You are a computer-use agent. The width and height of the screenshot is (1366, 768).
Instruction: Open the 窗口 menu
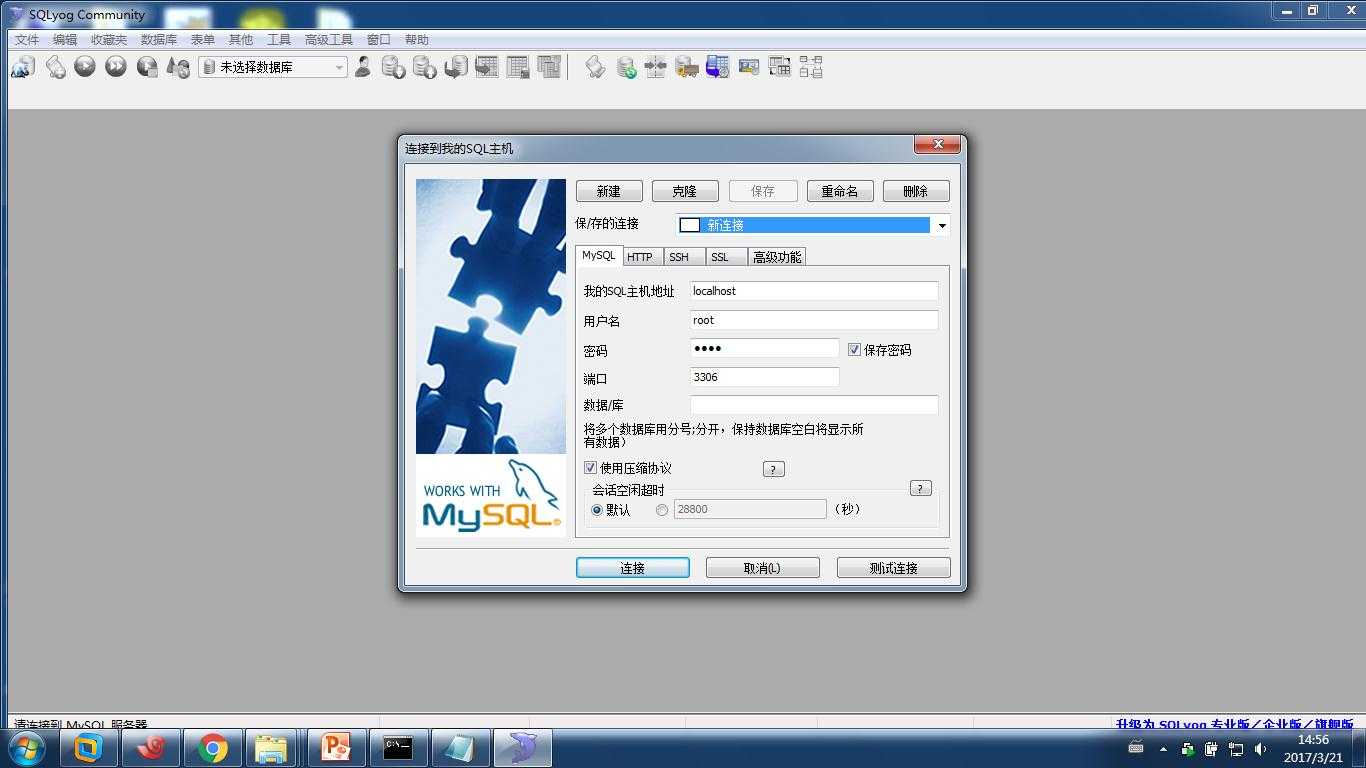379,40
